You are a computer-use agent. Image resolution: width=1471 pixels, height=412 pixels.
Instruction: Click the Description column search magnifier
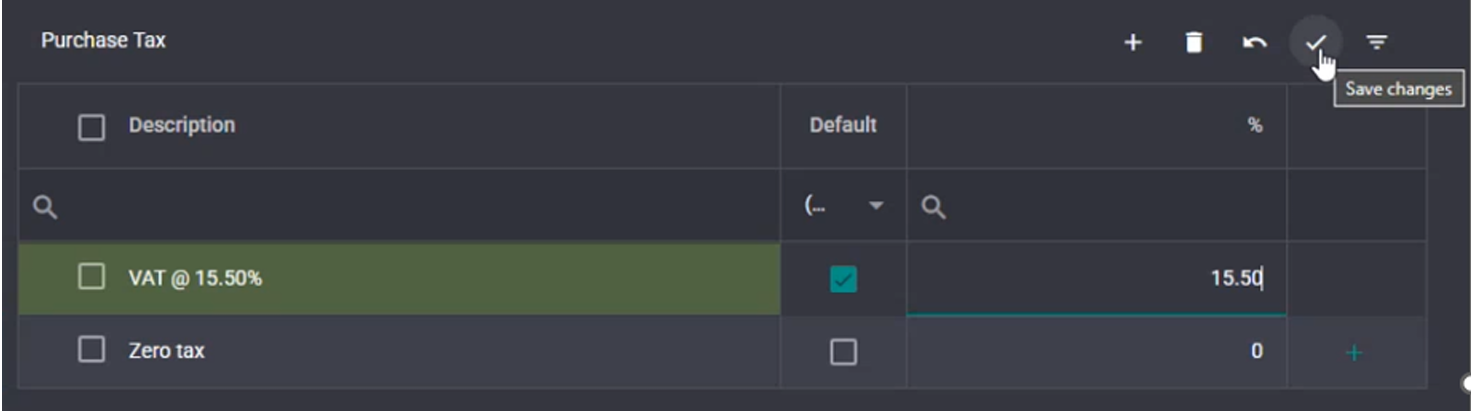[x=45, y=207]
